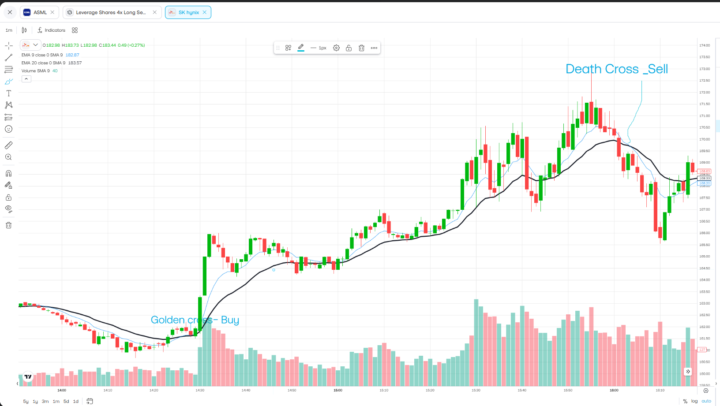Viewport: 720px width, 406px height.
Task: Activate the ruler measure tool
Action: coord(8,145)
